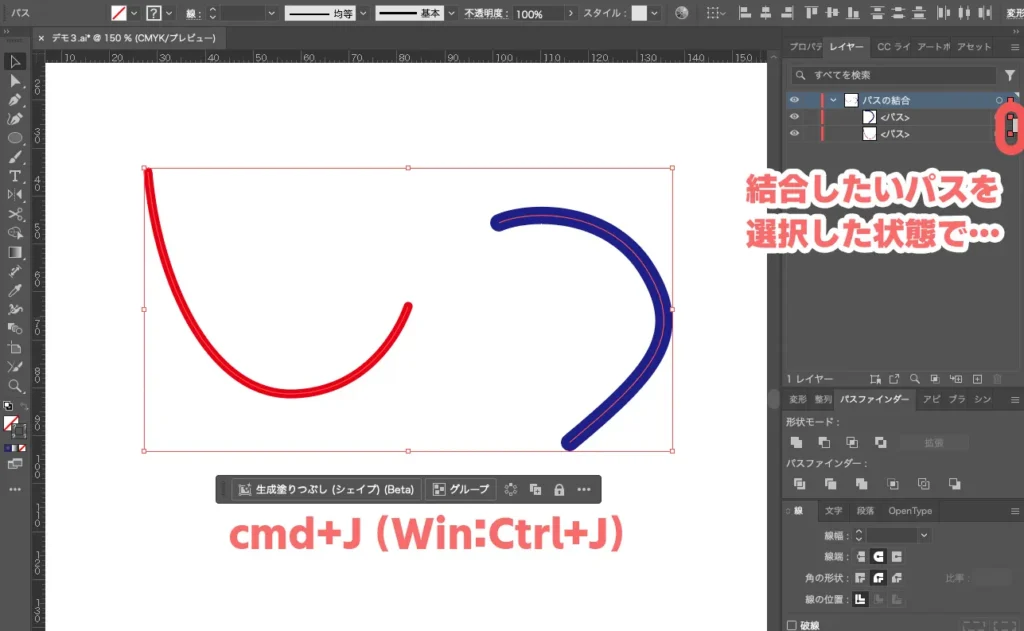The height and width of the screenshot is (631, 1024).
Task: Collapse the パスの結合 layer tree
Action: click(833, 100)
